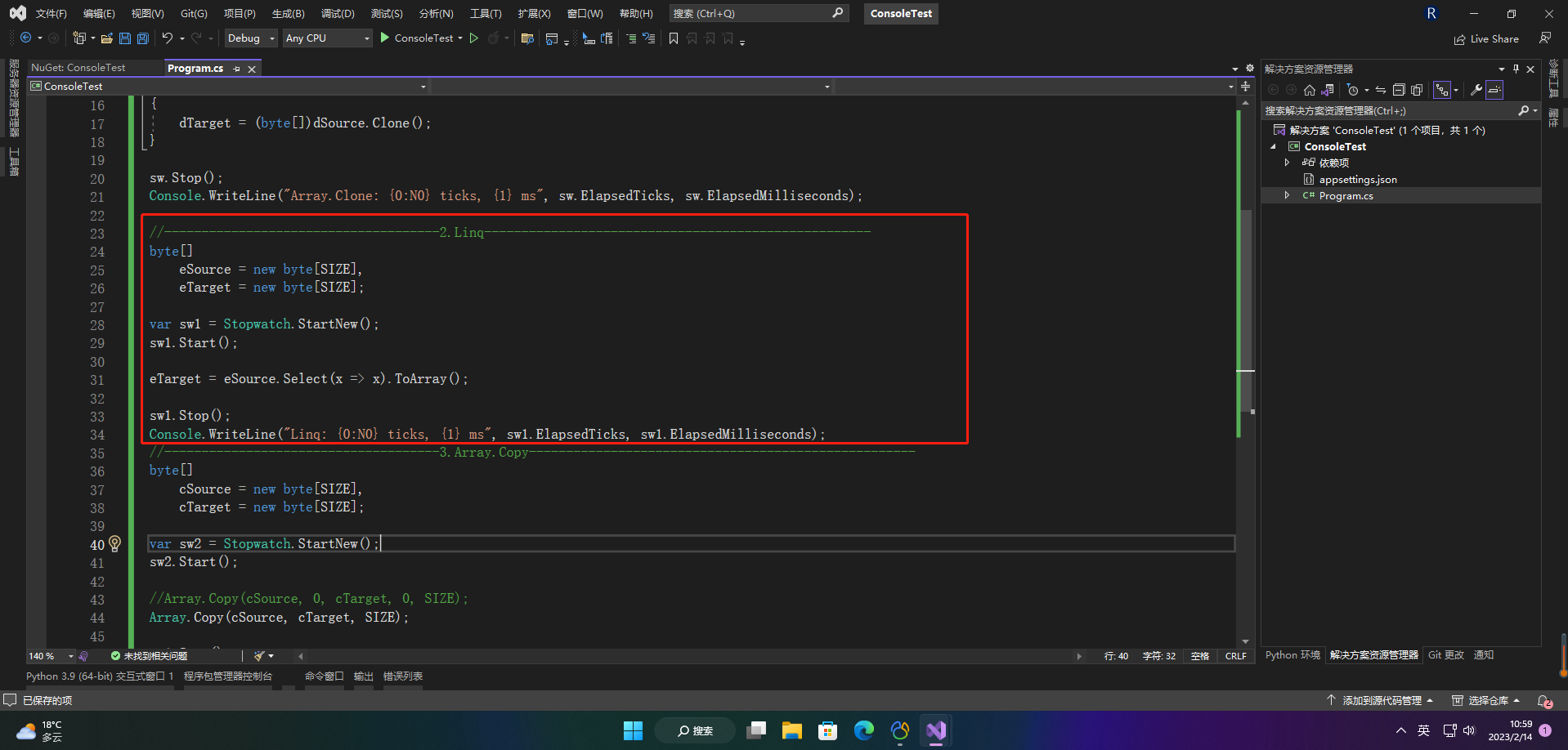Click Collapse All icon in Solution Explorer
This screenshot has height=750, width=1568.
coord(1399,90)
